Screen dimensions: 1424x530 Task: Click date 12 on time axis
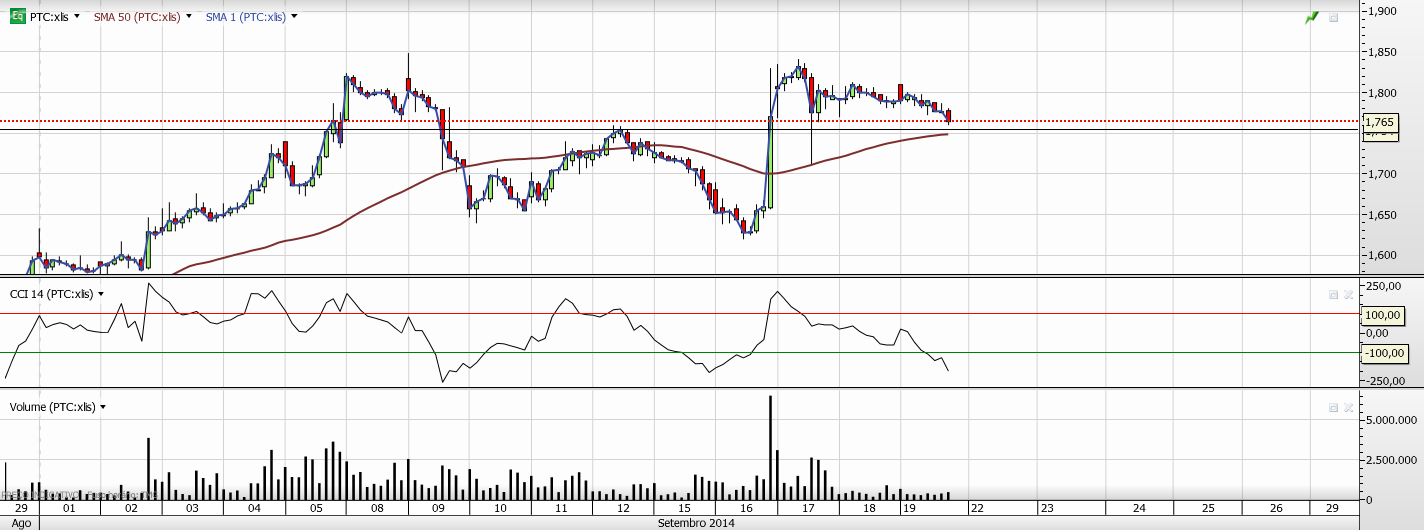tap(624, 508)
